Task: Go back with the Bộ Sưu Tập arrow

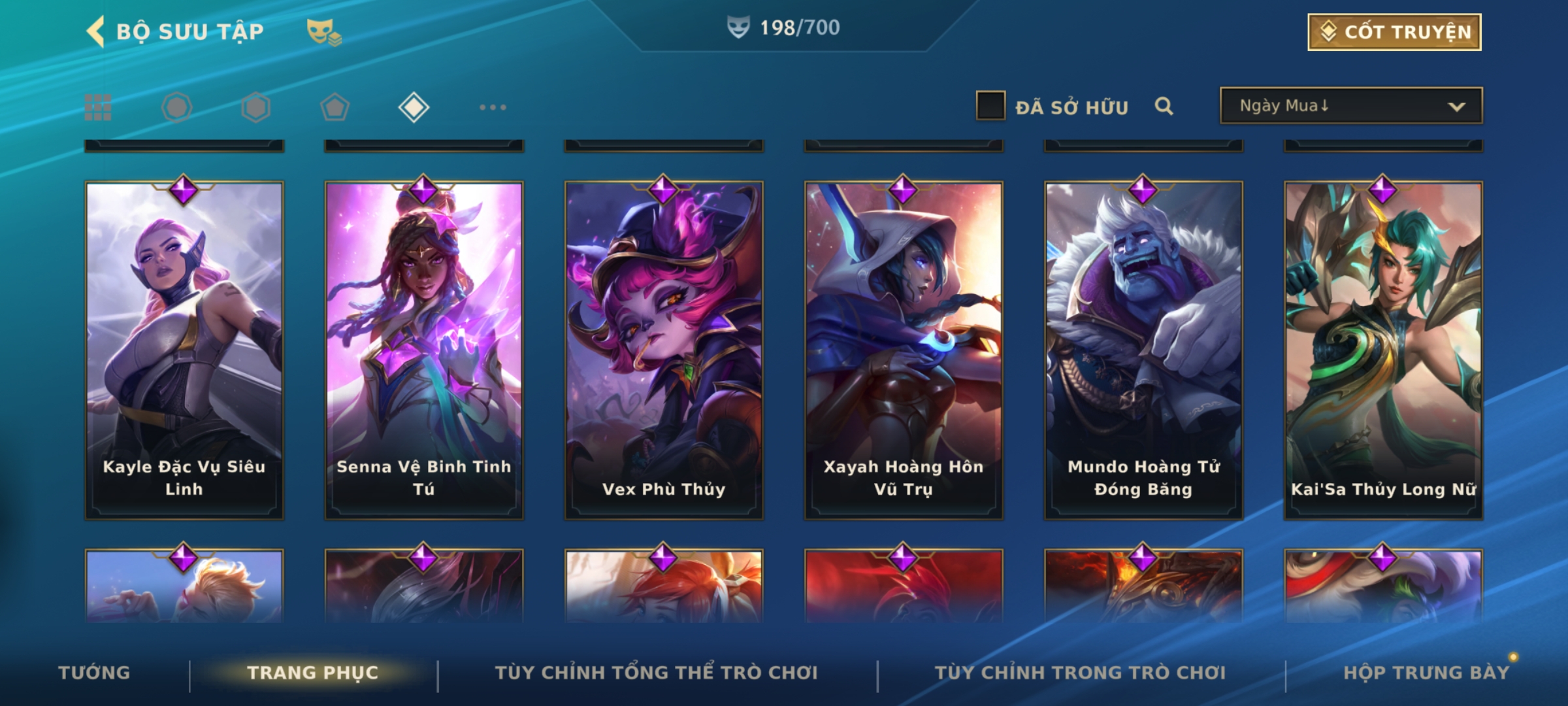Action: coord(95,31)
